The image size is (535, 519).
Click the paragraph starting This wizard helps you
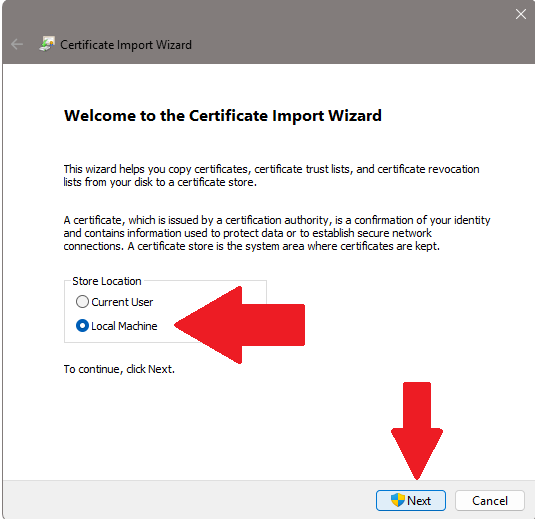271,175
